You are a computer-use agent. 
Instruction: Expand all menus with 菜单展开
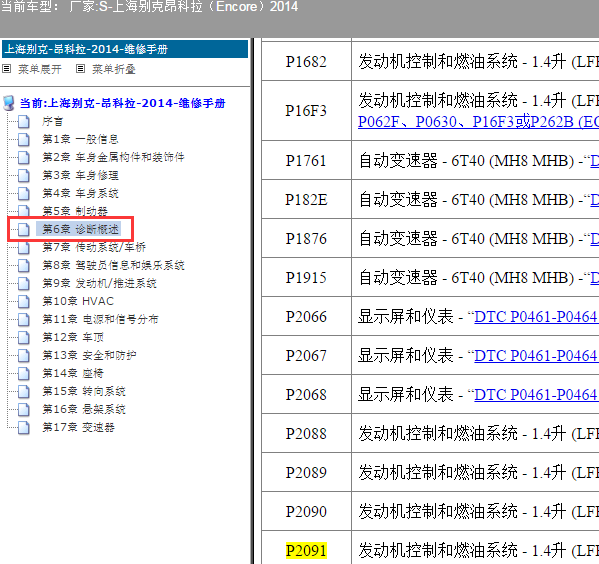click(x=40, y=69)
